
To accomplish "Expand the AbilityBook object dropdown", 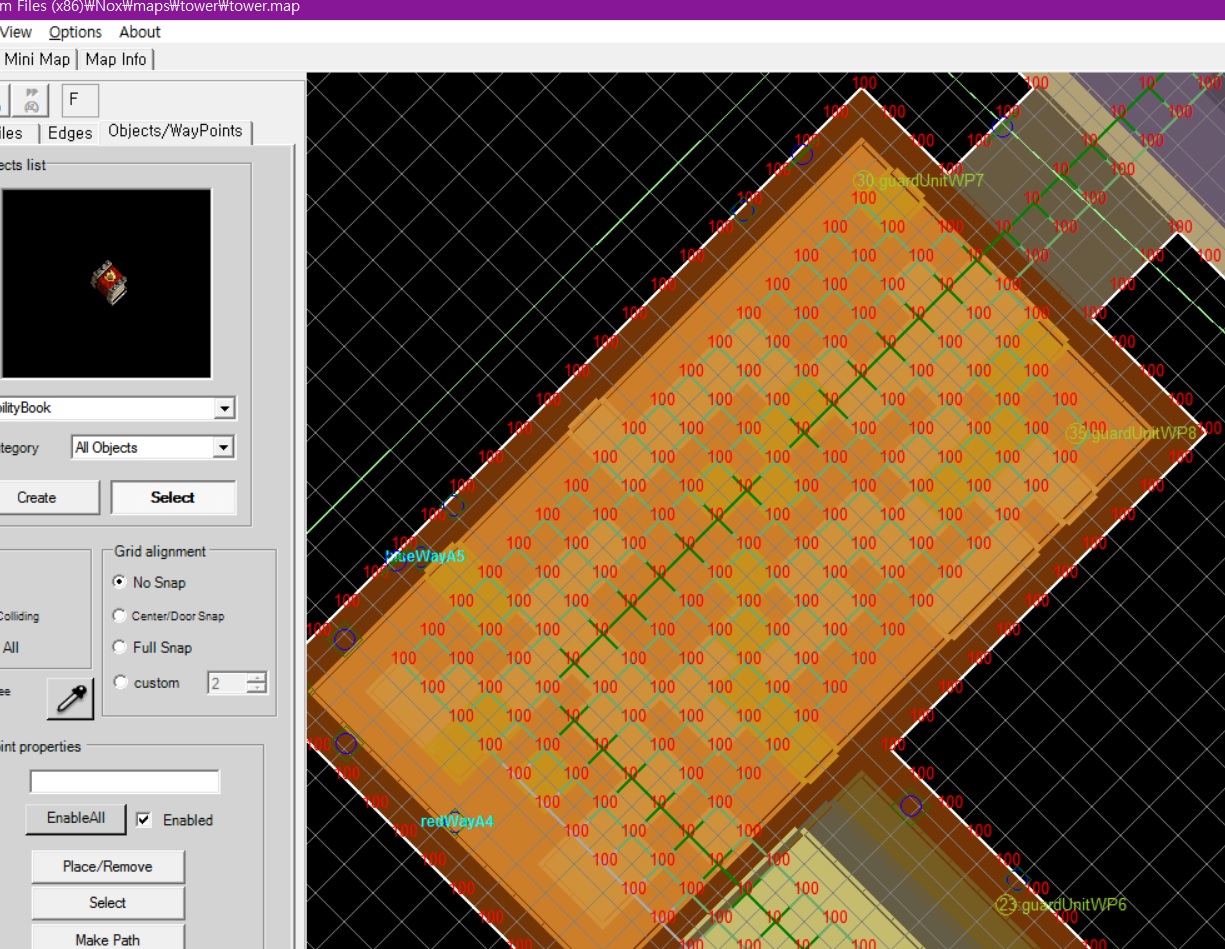I will click(x=225, y=408).
